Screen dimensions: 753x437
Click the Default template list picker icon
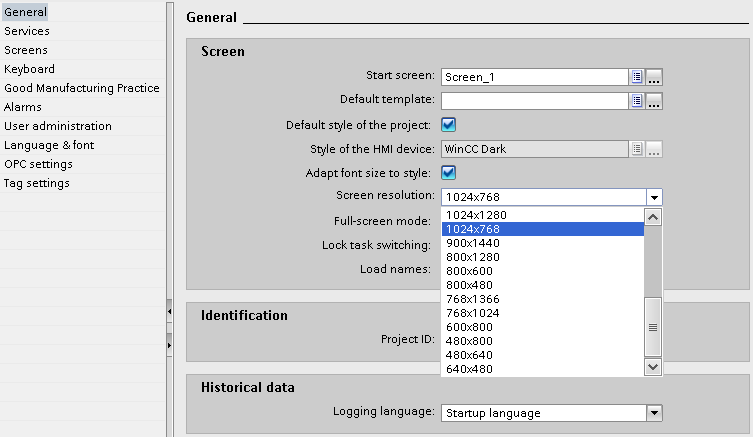[636, 100]
